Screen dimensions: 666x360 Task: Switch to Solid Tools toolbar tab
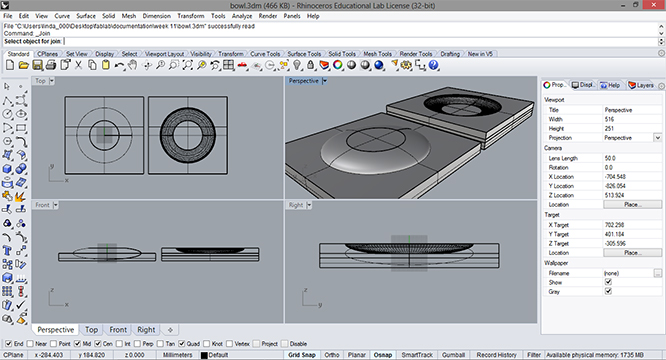click(x=342, y=54)
